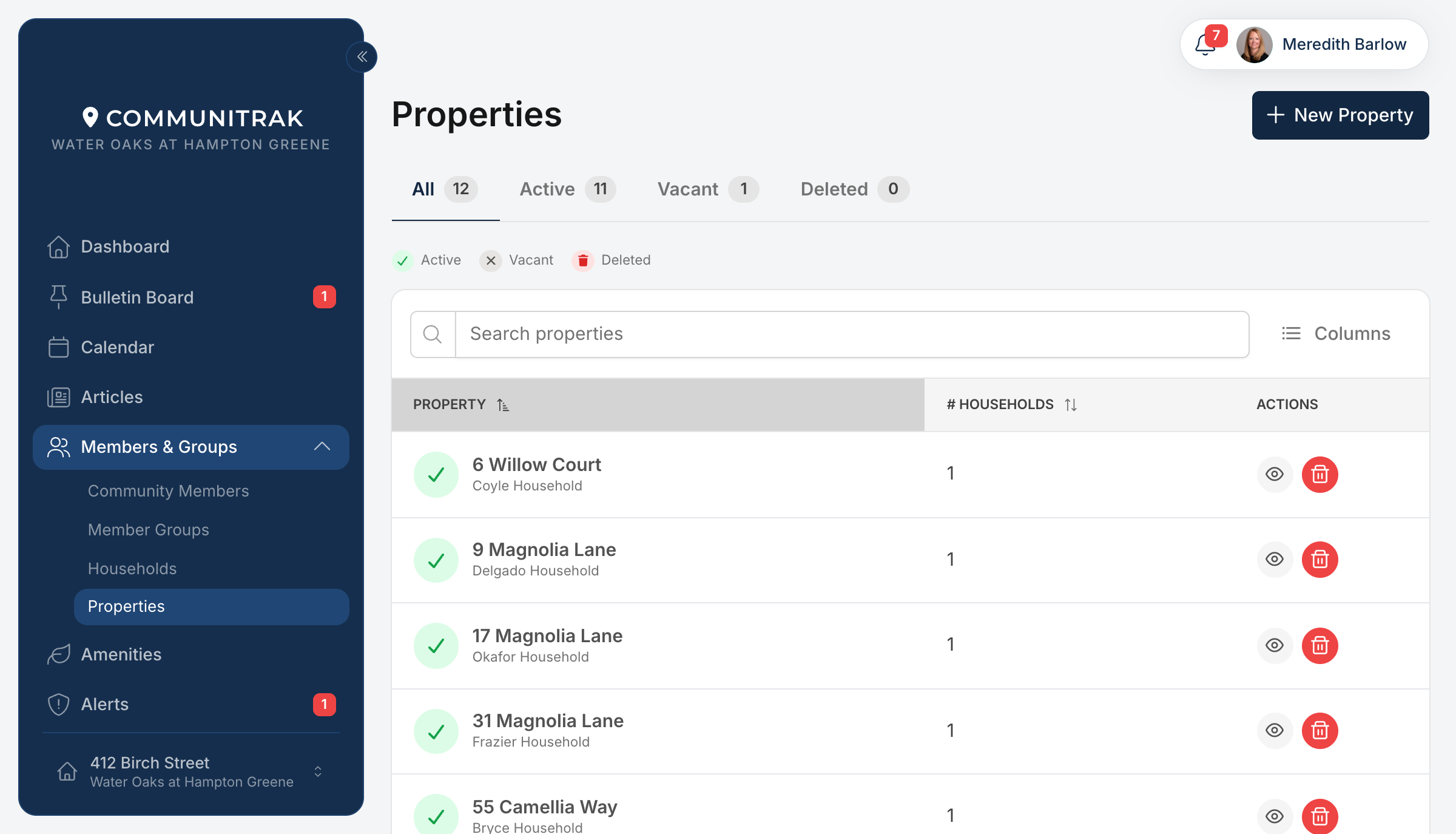Switch to the All tab
The image size is (1456, 834).
[x=445, y=189]
